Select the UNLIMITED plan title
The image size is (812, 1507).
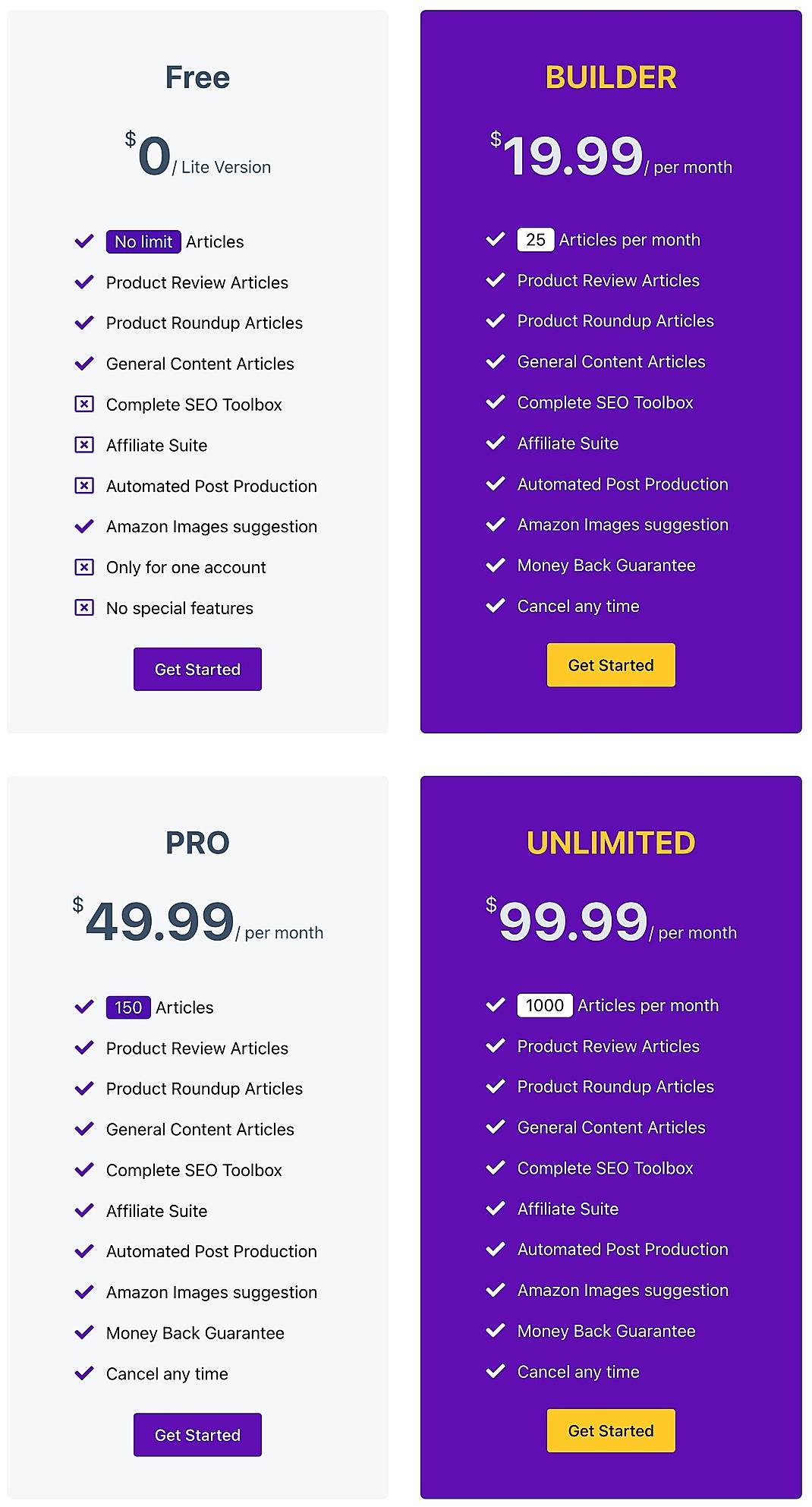(611, 842)
